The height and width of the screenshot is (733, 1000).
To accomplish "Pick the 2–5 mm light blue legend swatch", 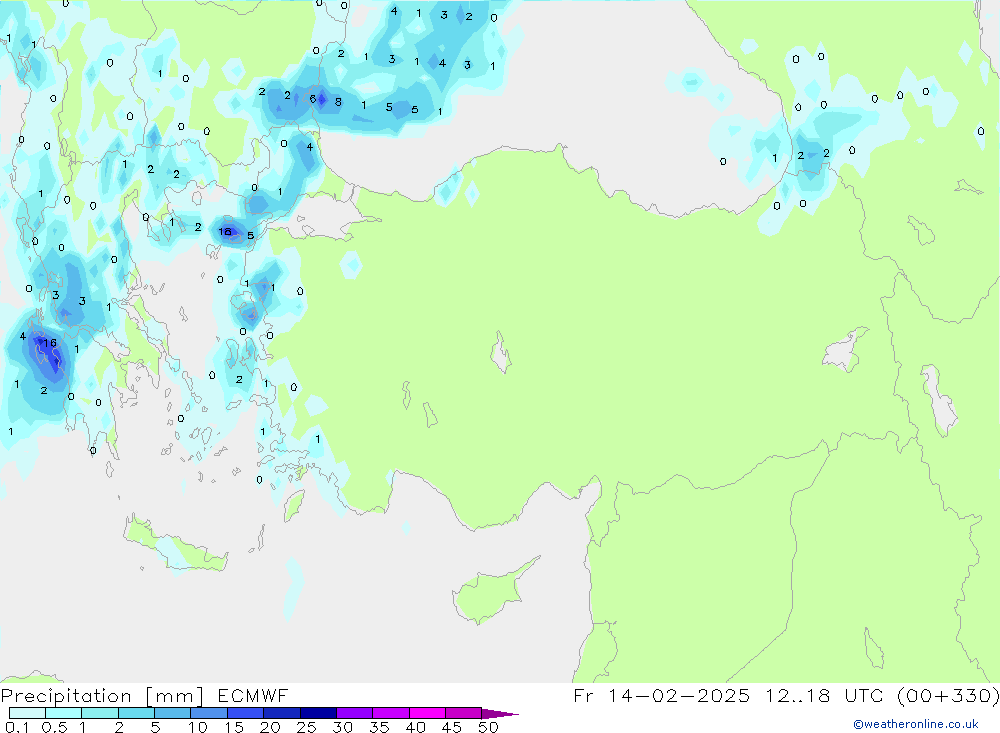I will tap(136, 713).
